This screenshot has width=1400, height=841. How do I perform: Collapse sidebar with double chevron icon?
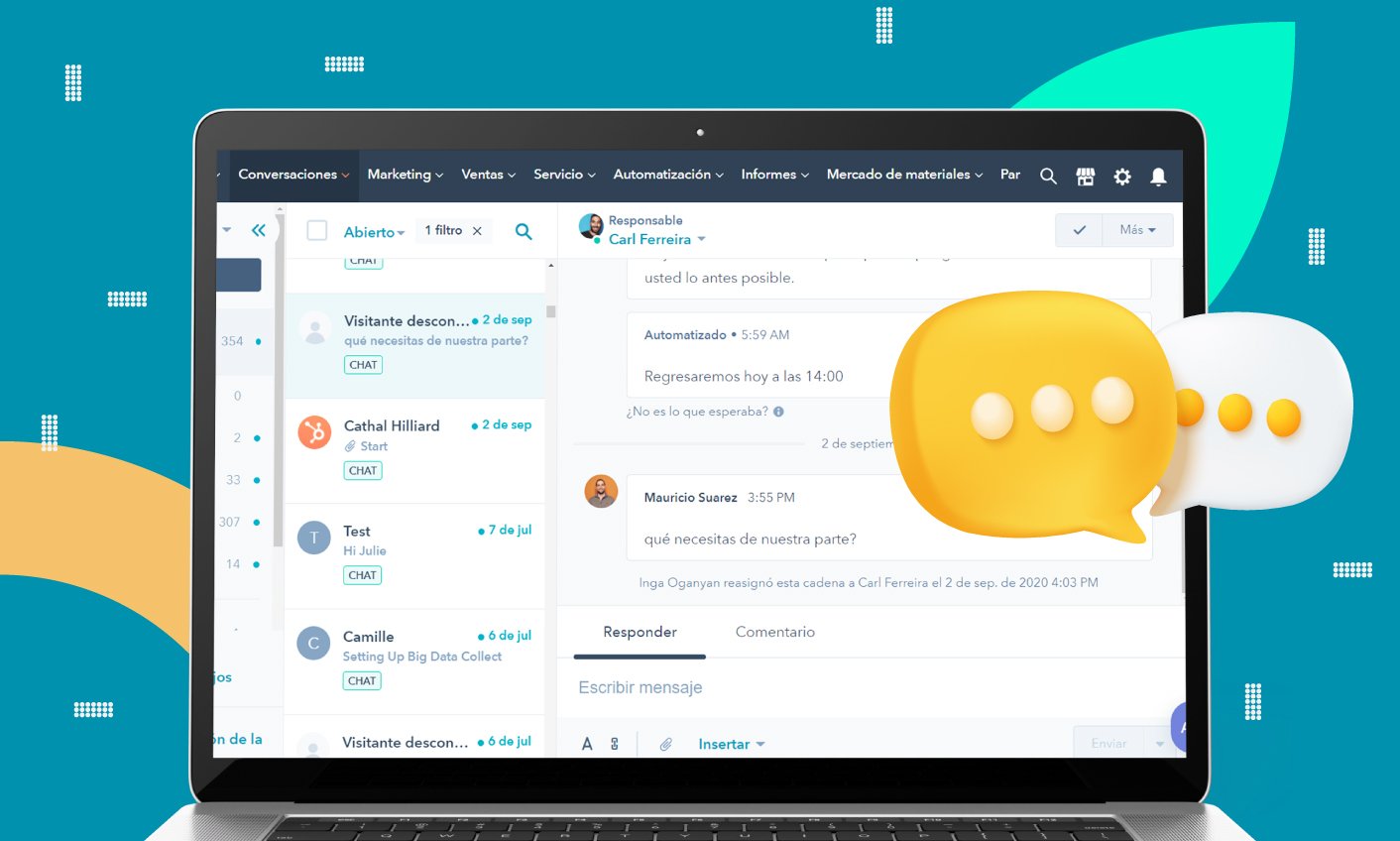click(259, 230)
